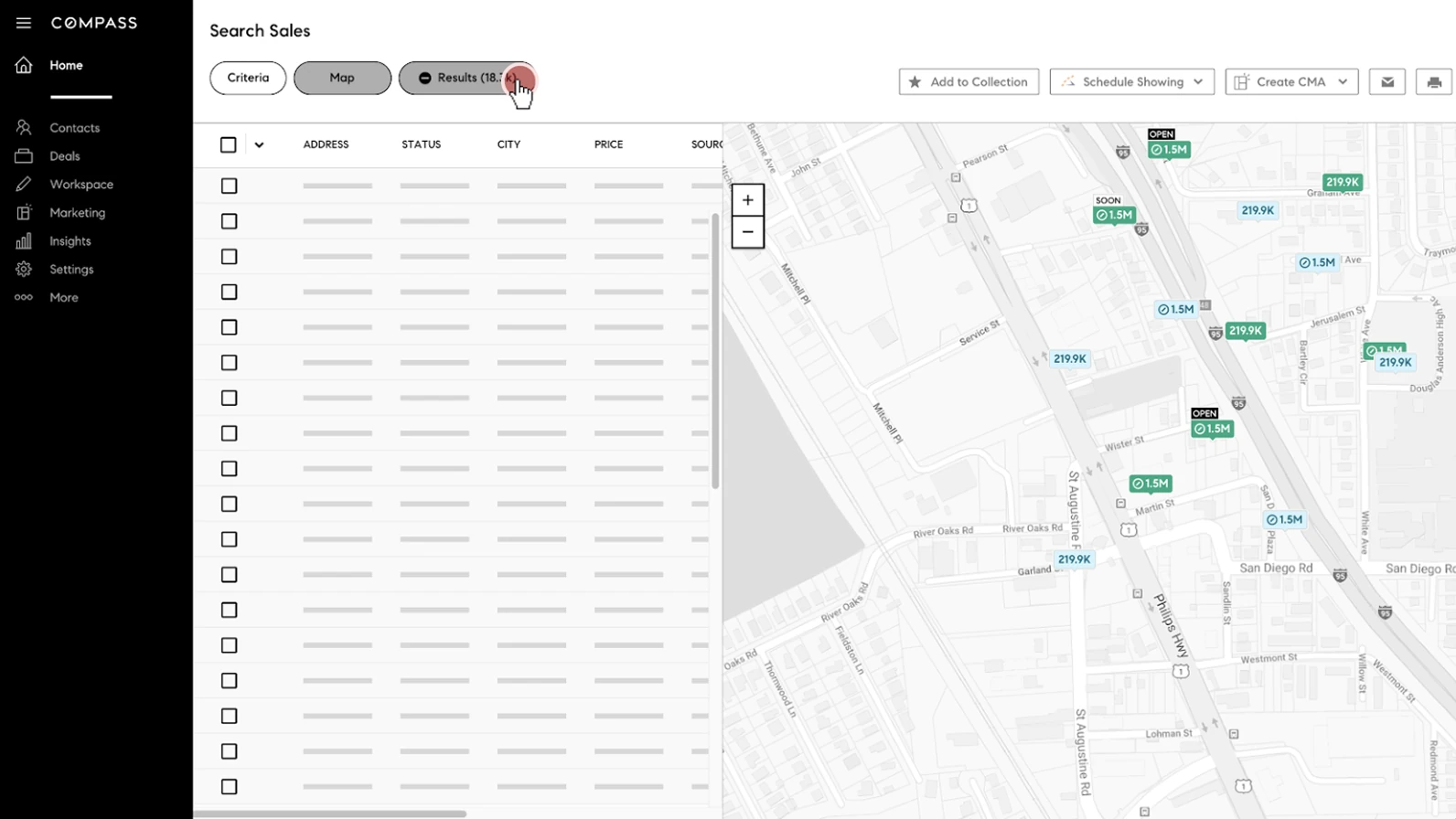This screenshot has height=819, width=1456.
Task: Click the More three-dots icon
Action: [24, 298]
